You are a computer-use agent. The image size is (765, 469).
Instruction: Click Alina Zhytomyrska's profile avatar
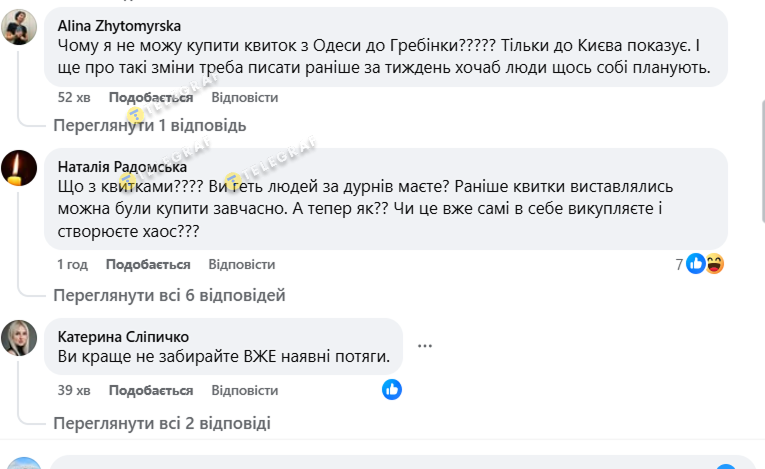point(19,28)
